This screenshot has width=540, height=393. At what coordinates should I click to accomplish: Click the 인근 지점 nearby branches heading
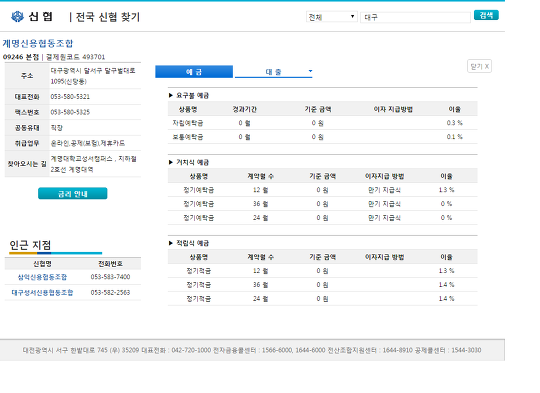pyautogui.click(x=30, y=245)
